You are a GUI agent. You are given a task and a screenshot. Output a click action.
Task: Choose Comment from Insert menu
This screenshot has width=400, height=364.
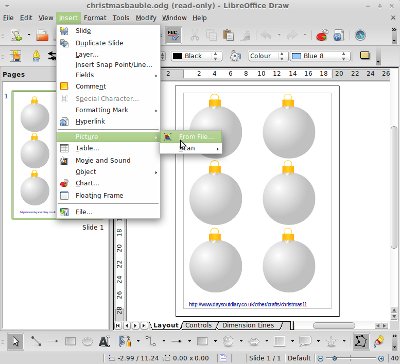(x=108, y=86)
